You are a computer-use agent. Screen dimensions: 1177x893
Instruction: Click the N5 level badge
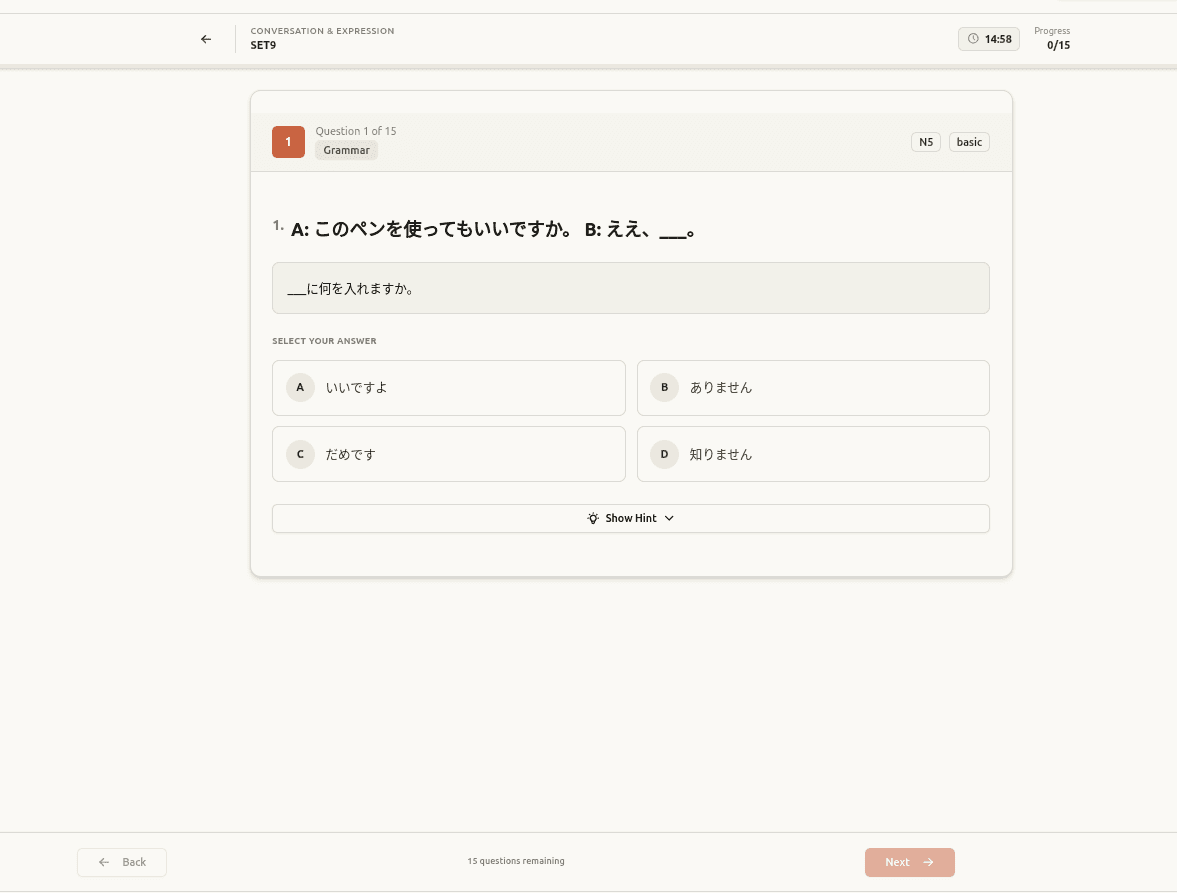926,142
